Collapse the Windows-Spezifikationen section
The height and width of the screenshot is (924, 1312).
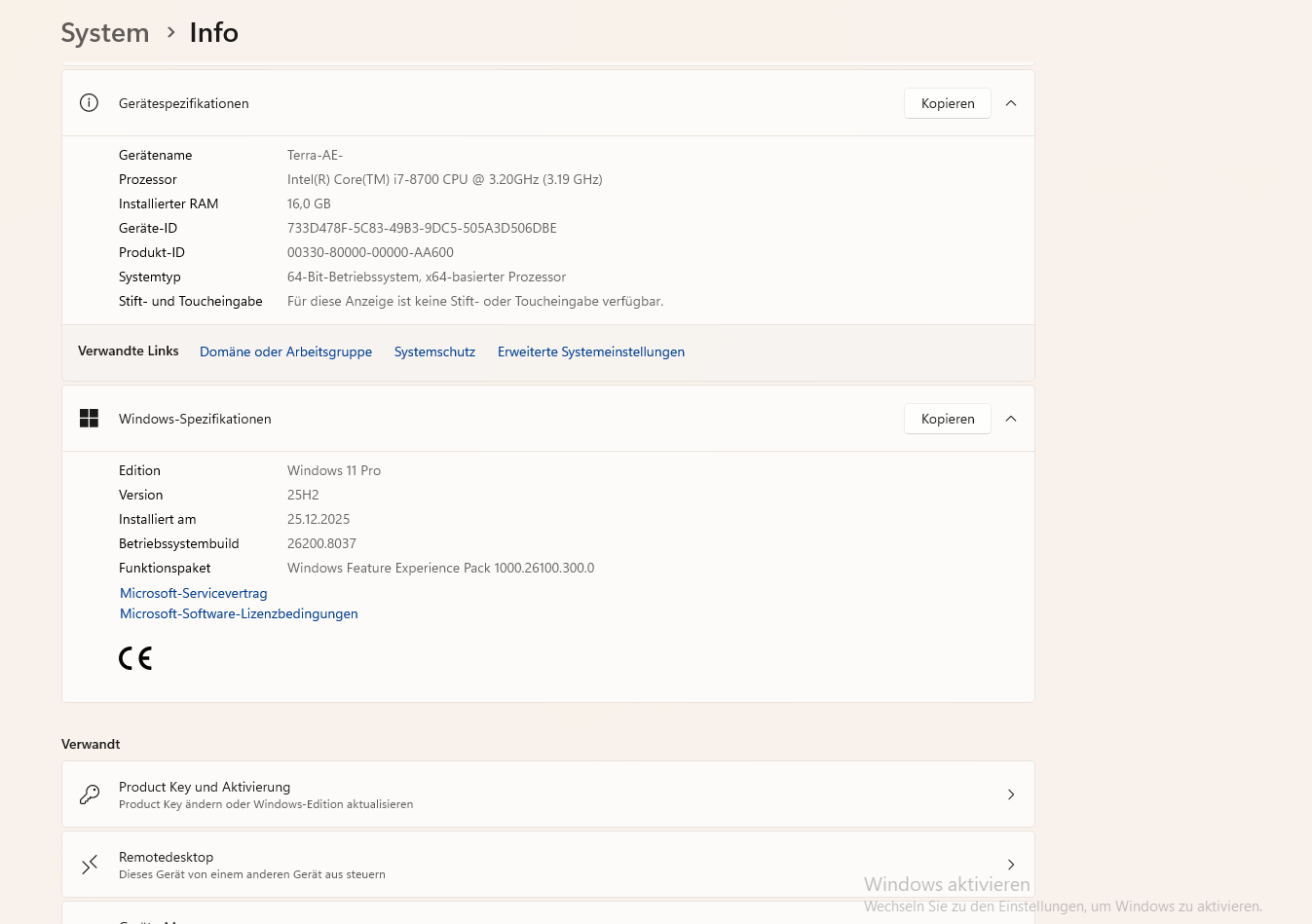(x=1011, y=419)
